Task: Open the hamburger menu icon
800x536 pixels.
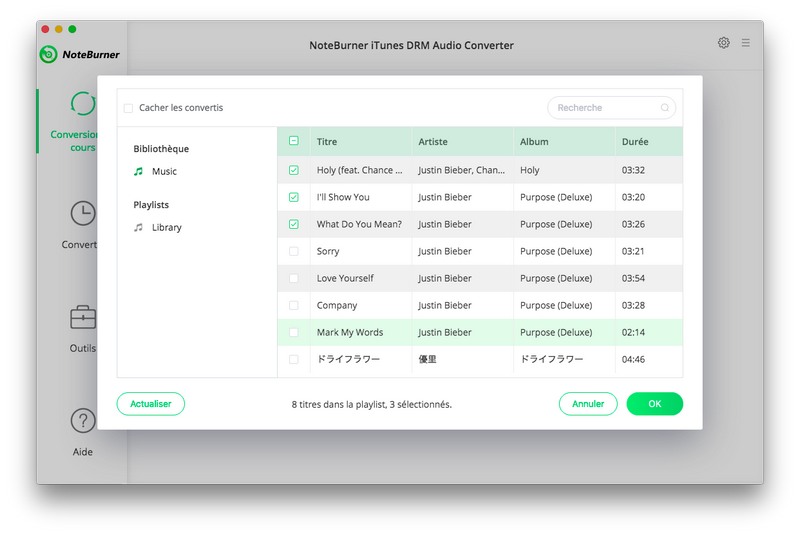Action: pyautogui.click(x=745, y=43)
